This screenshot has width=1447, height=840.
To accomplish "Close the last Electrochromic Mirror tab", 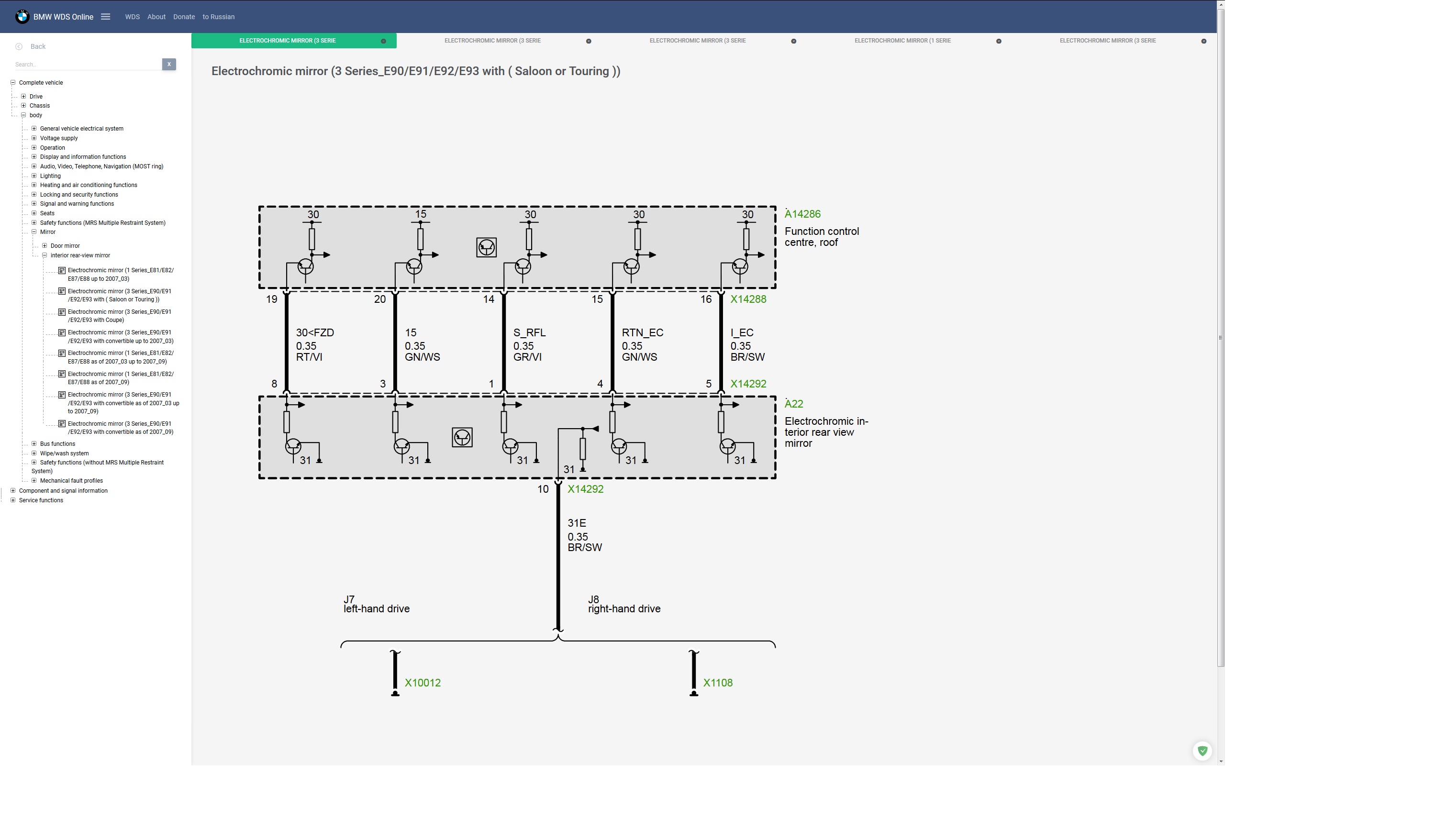I will coord(1204,41).
